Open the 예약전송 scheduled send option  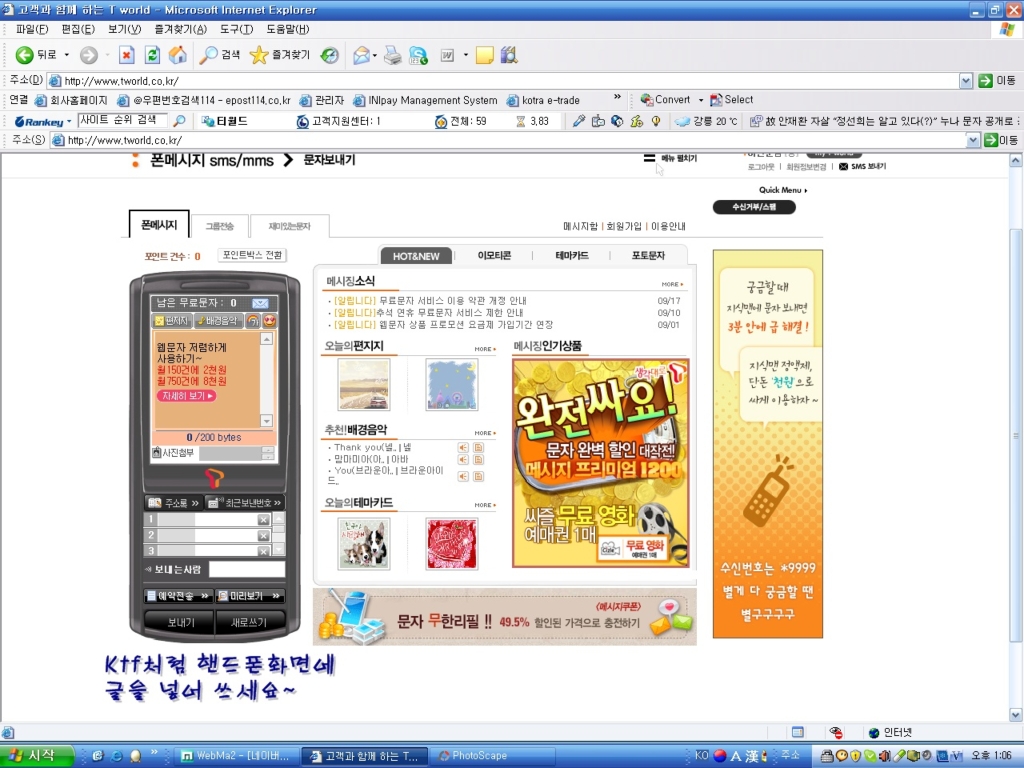coord(178,596)
